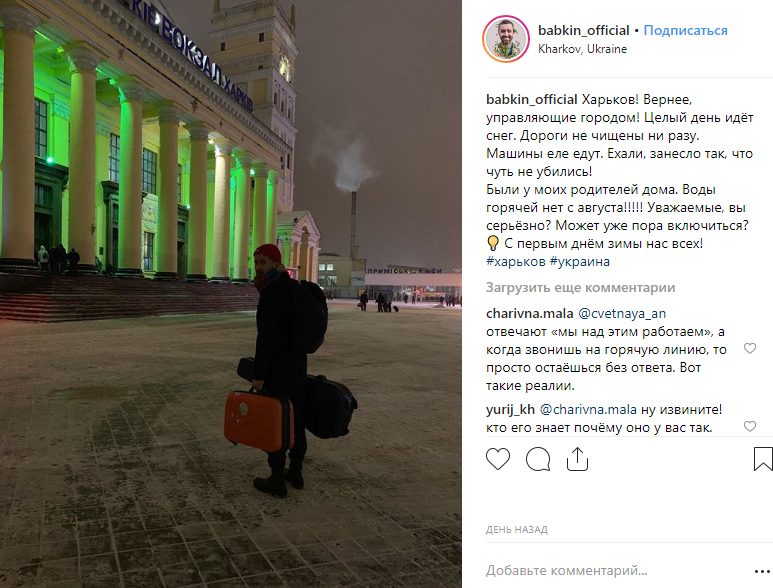Follow via Подписаться link
This screenshot has height=588, width=773.
(685, 30)
